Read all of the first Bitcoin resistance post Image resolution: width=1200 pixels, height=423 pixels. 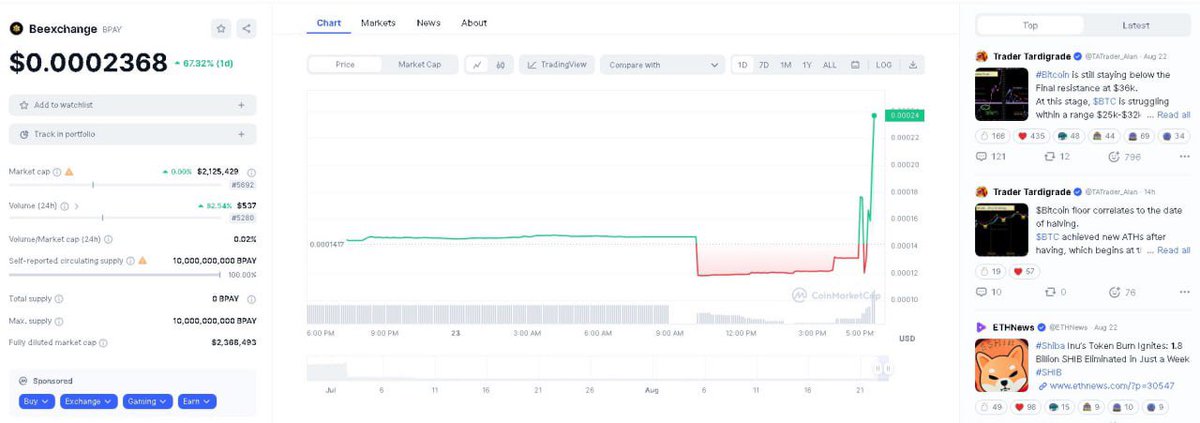click(x=1173, y=115)
